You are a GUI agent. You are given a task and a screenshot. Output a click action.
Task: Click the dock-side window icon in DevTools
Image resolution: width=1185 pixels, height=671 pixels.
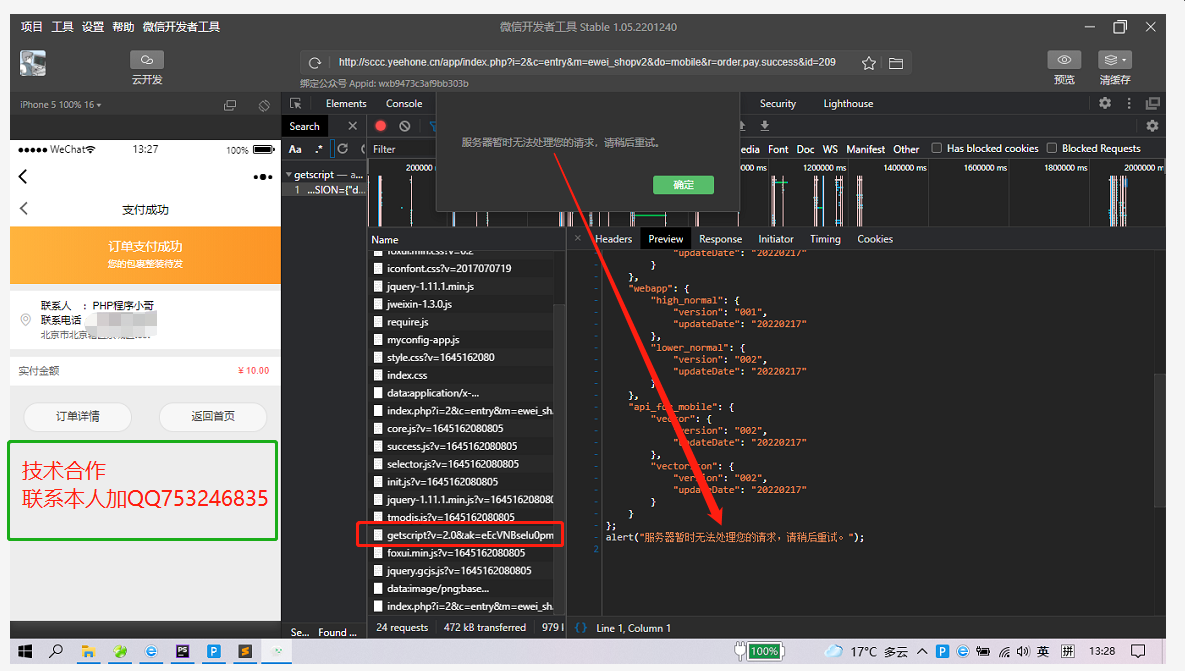(1153, 103)
